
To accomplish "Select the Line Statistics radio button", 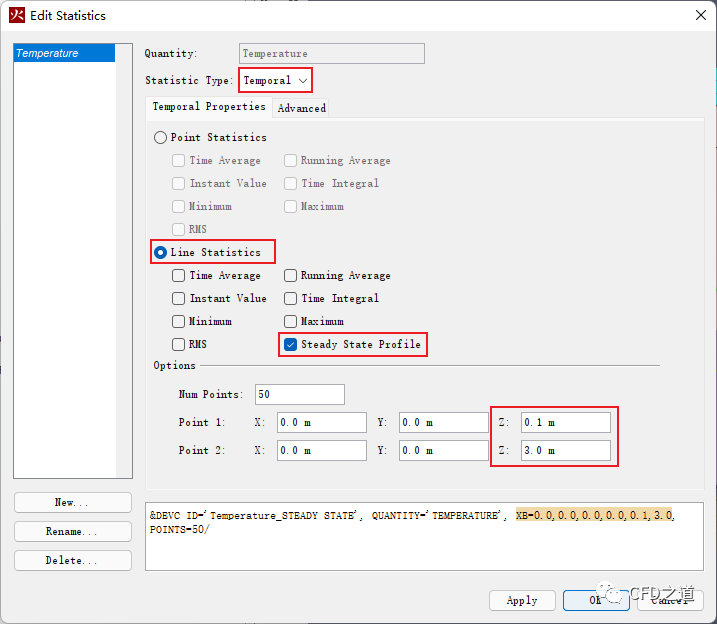I will pyautogui.click(x=160, y=252).
